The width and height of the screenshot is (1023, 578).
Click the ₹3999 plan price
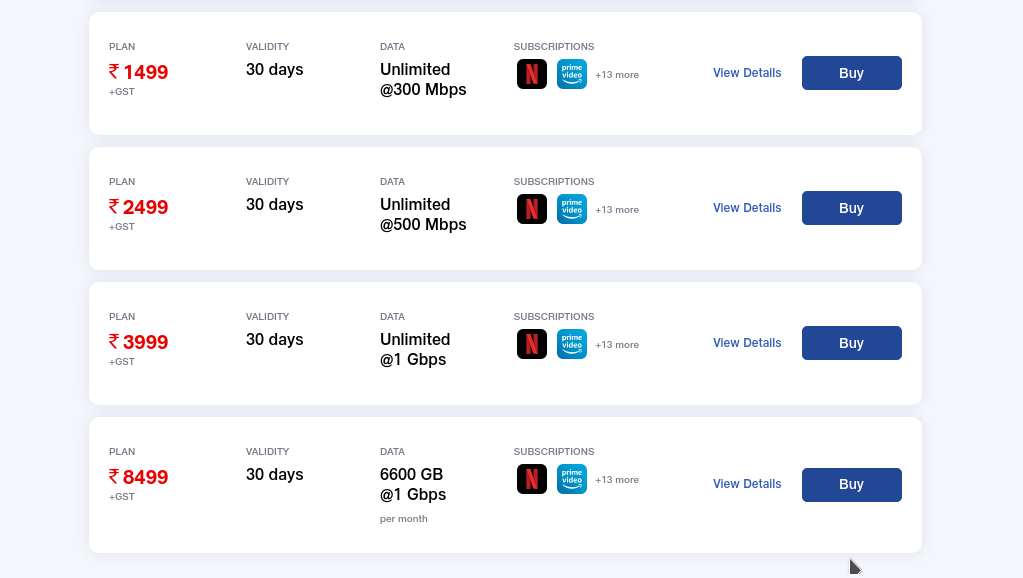click(139, 342)
